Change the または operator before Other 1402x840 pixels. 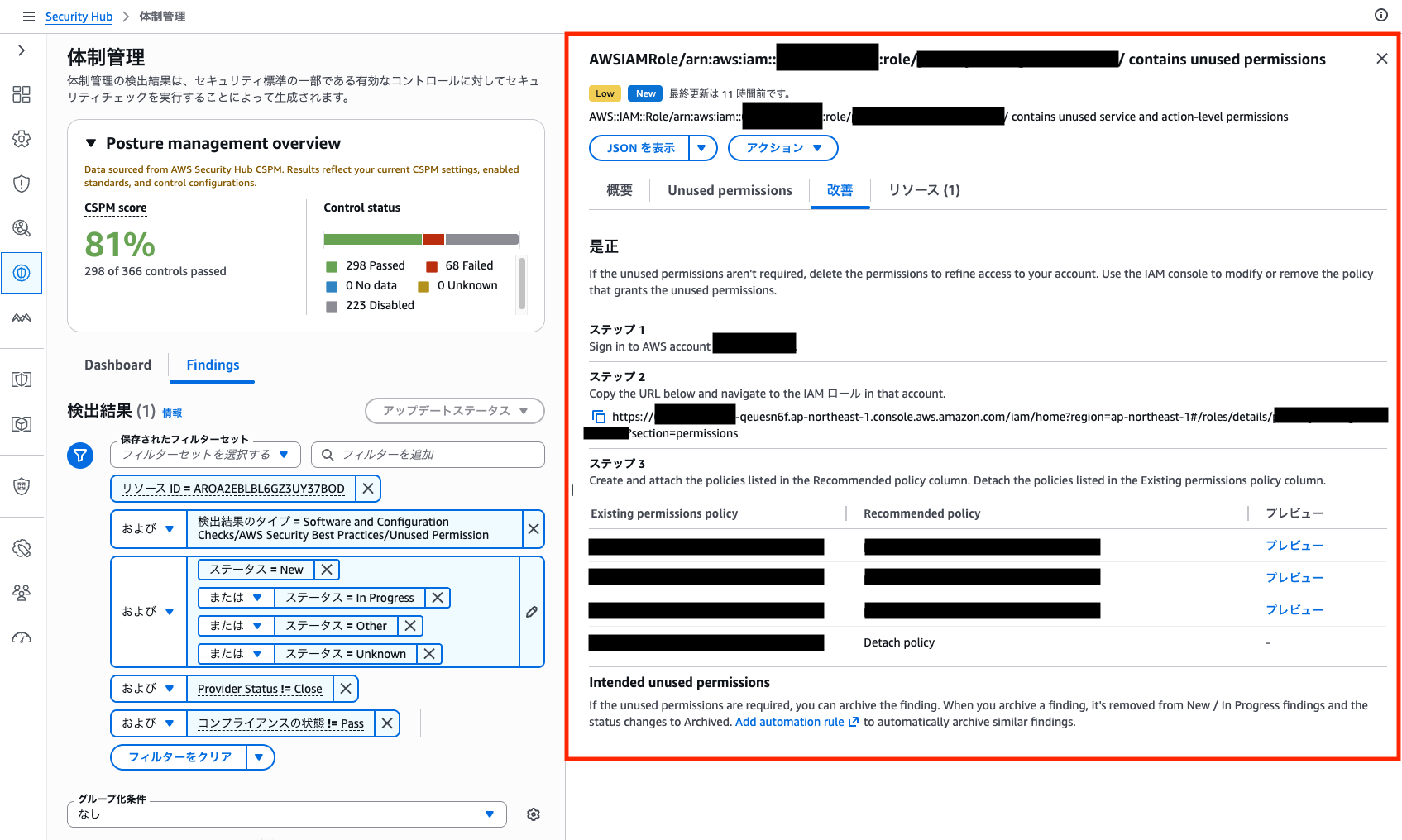tap(237, 626)
